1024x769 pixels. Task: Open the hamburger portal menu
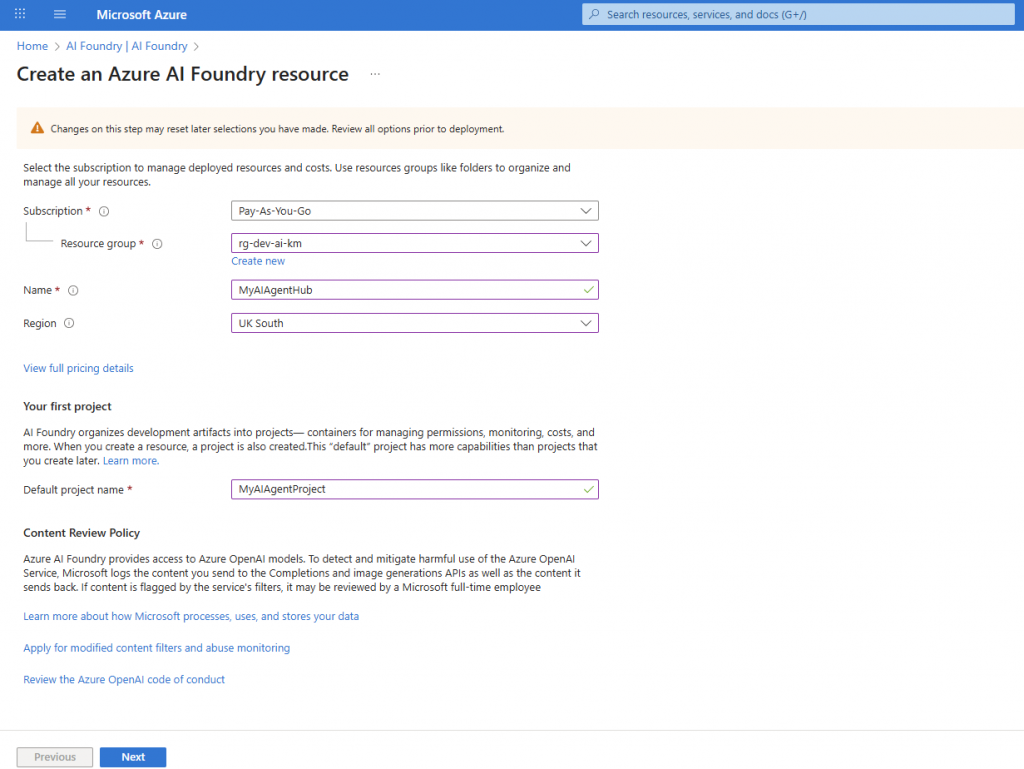60,15
